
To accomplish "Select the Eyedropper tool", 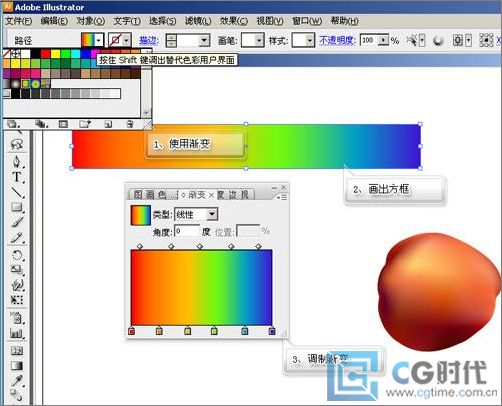I will pyautogui.click(x=17, y=380).
